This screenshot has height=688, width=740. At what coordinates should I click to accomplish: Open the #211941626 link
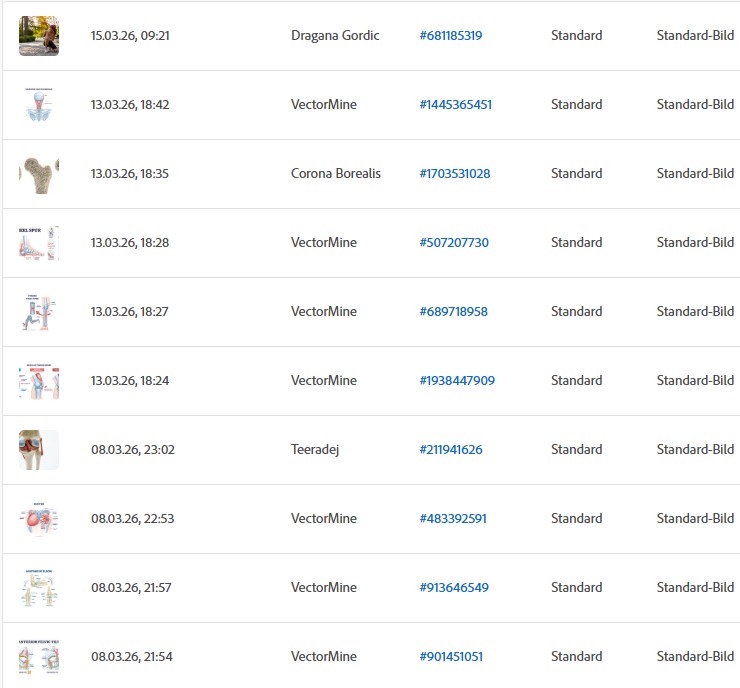coord(451,450)
